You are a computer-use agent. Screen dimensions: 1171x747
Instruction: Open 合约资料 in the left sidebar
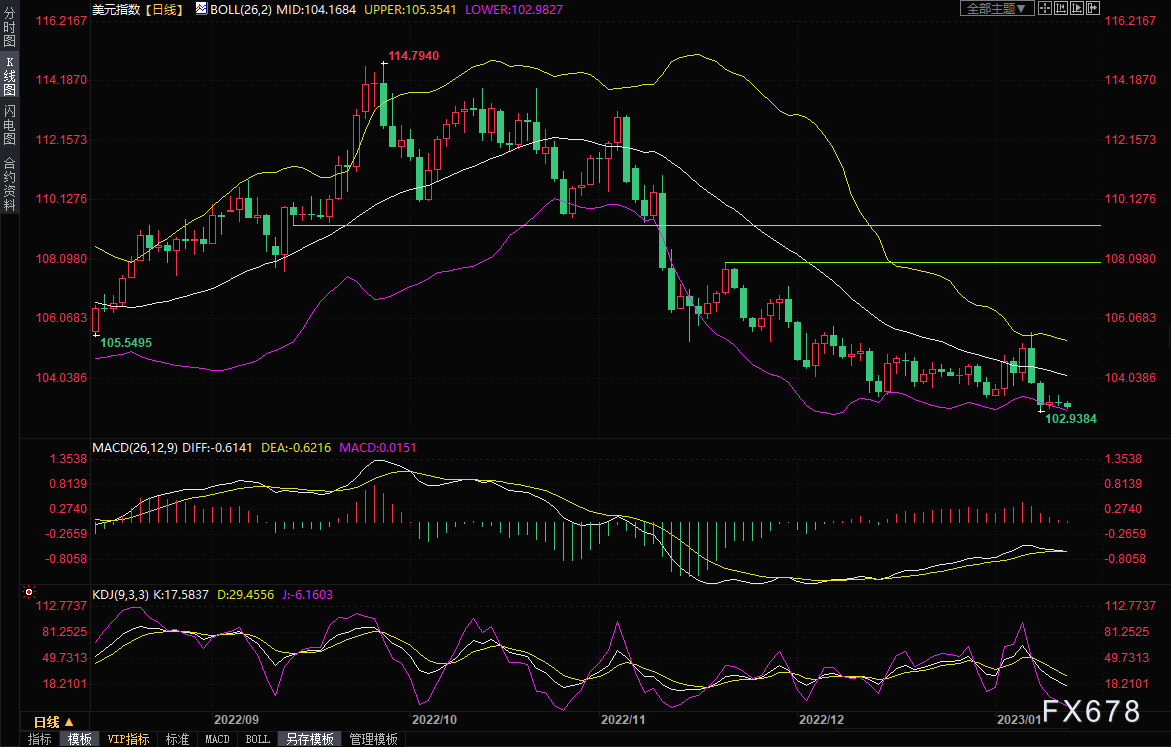click(x=9, y=183)
